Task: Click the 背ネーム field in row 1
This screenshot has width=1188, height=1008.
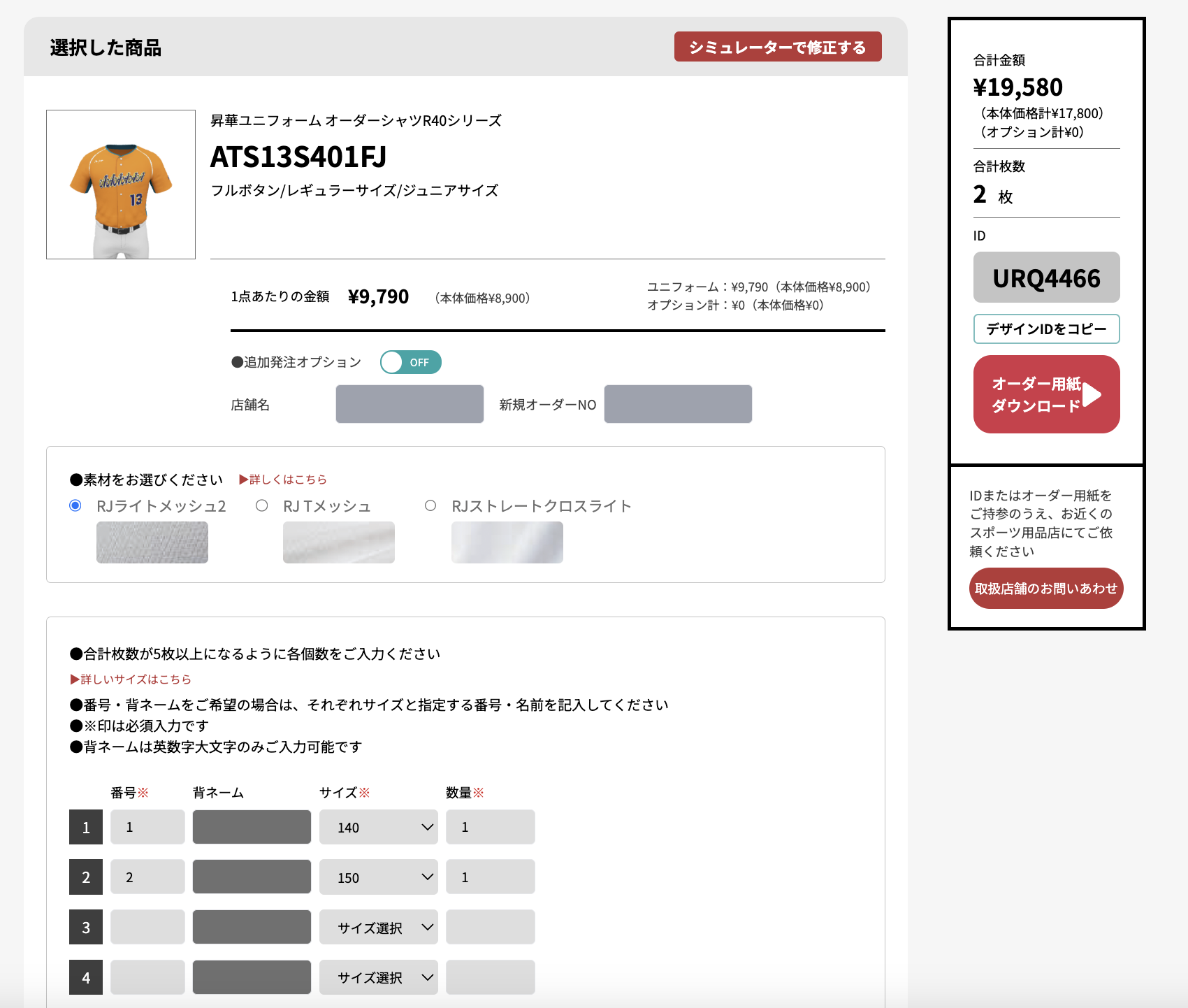Action: click(x=252, y=827)
